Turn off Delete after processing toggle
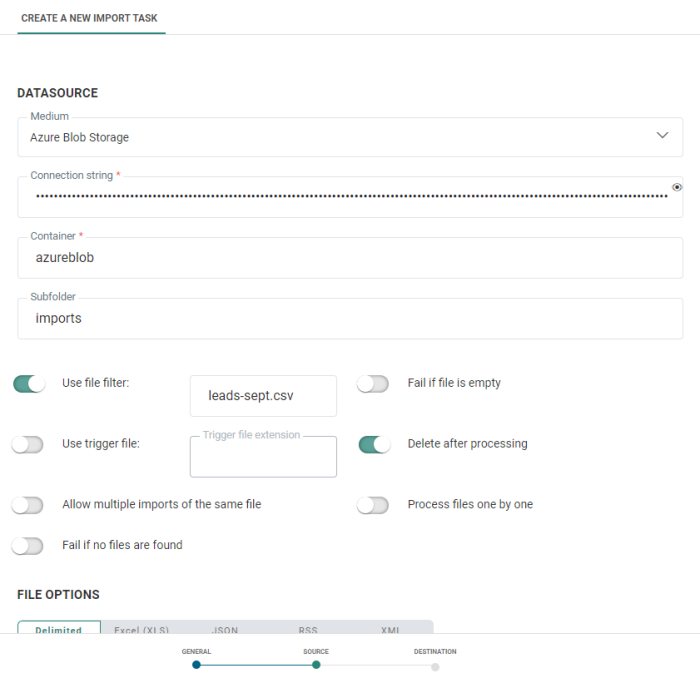This screenshot has height=678, width=700. (x=374, y=445)
